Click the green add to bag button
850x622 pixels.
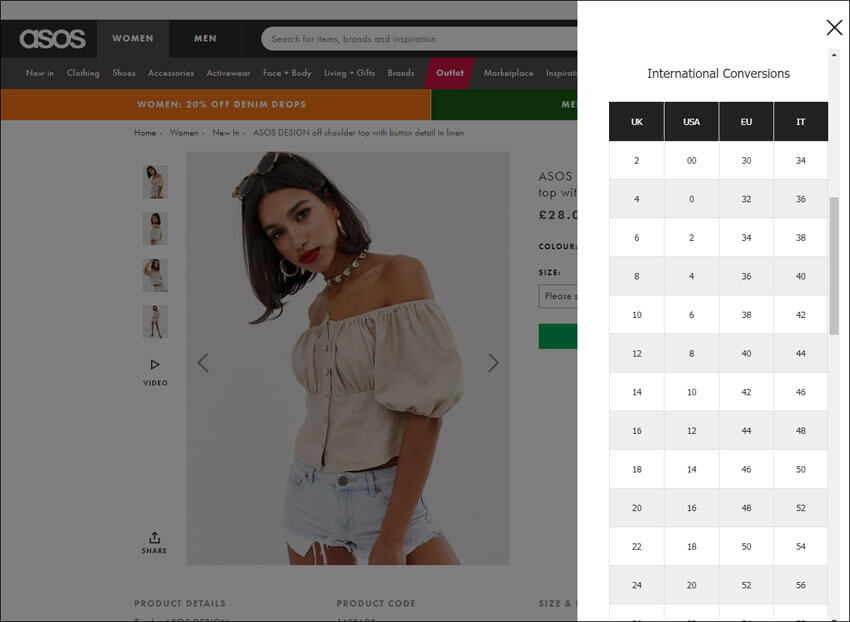click(558, 336)
